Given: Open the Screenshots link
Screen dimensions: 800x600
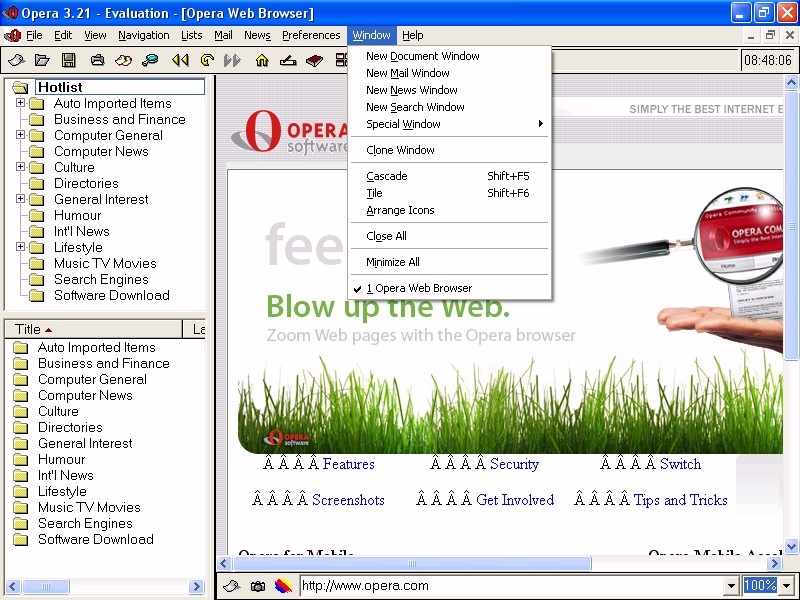Looking at the screenshot, I should pyautogui.click(x=348, y=499).
